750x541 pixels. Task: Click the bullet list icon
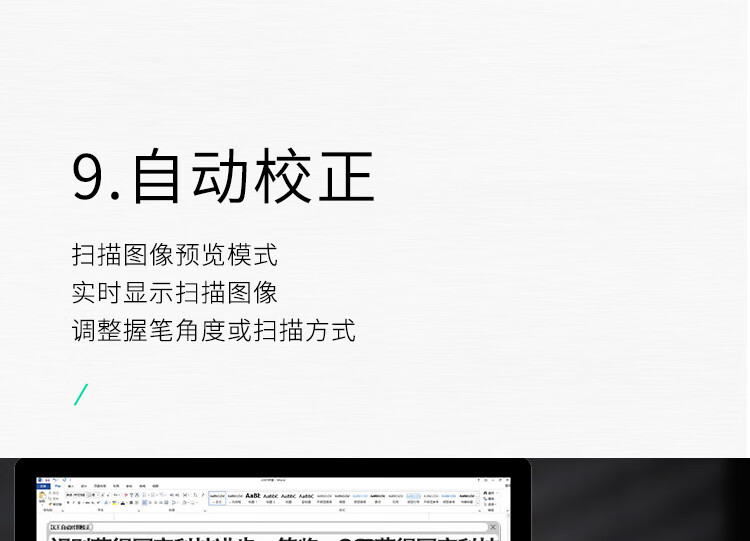144,495
